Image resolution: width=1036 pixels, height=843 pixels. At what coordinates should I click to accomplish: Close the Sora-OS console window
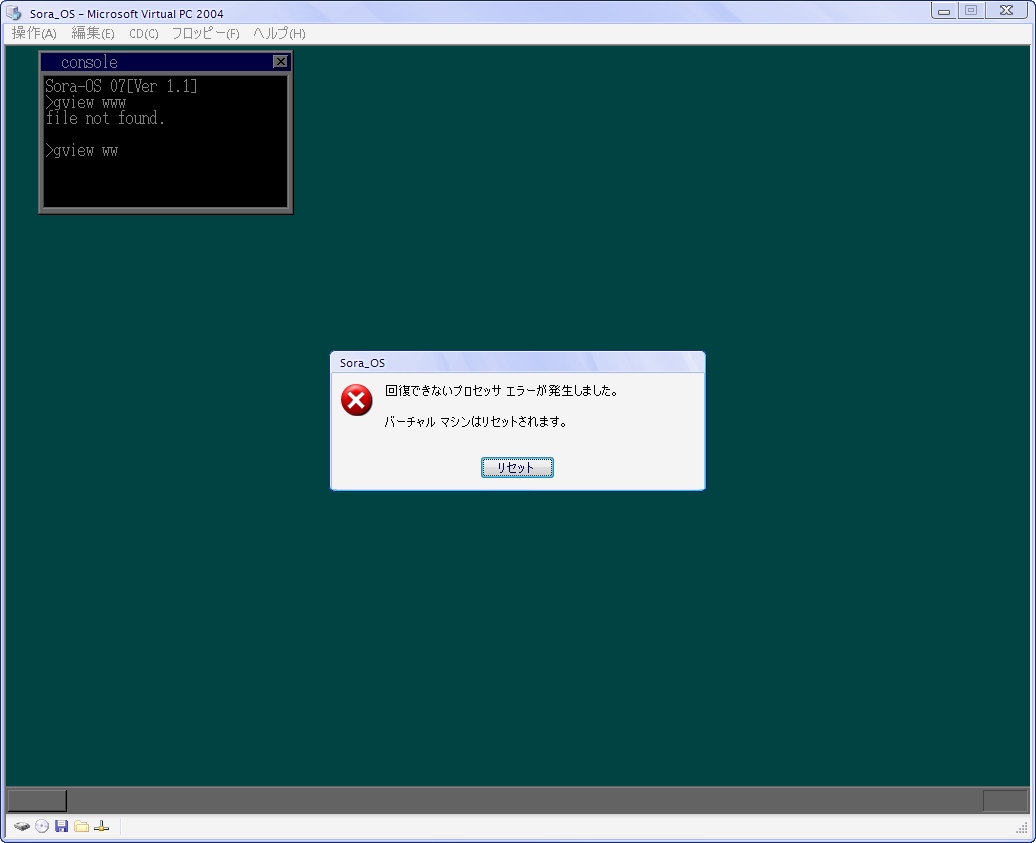(x=280, y=61)
